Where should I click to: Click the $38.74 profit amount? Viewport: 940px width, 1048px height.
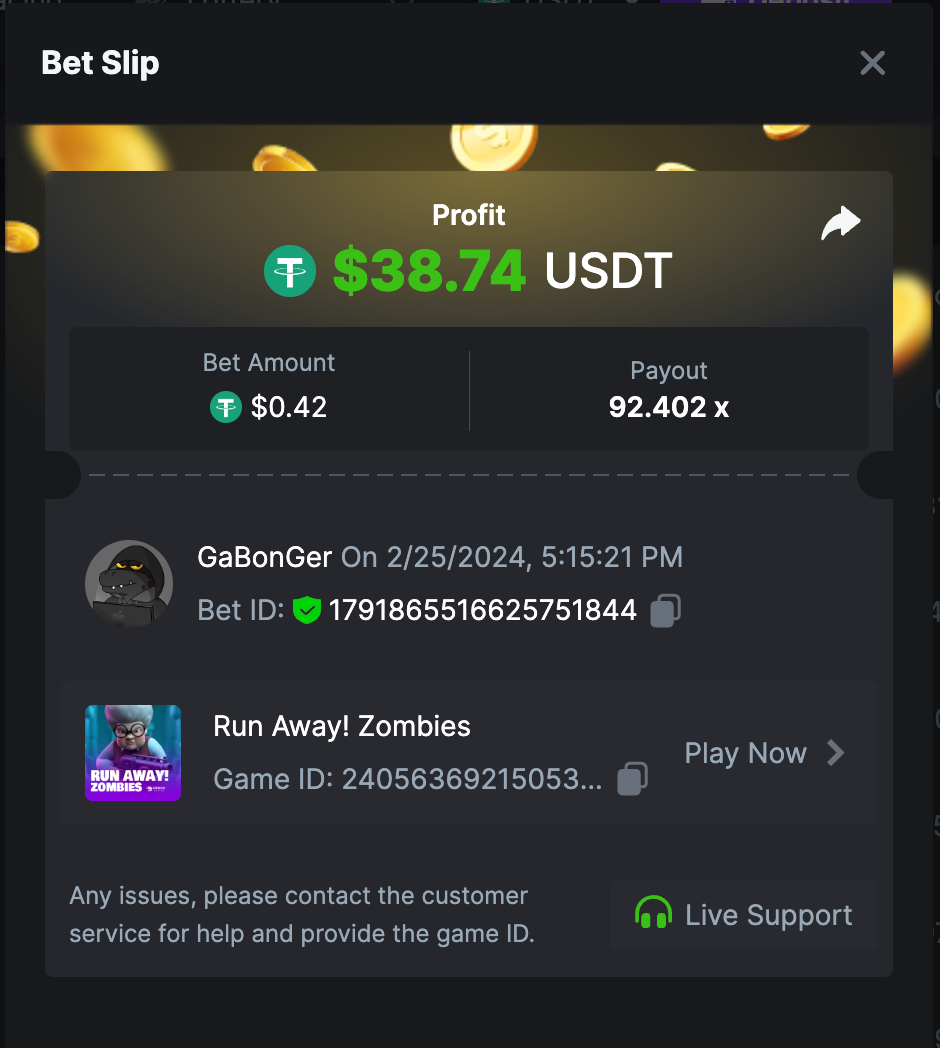[x=429, y=271]
